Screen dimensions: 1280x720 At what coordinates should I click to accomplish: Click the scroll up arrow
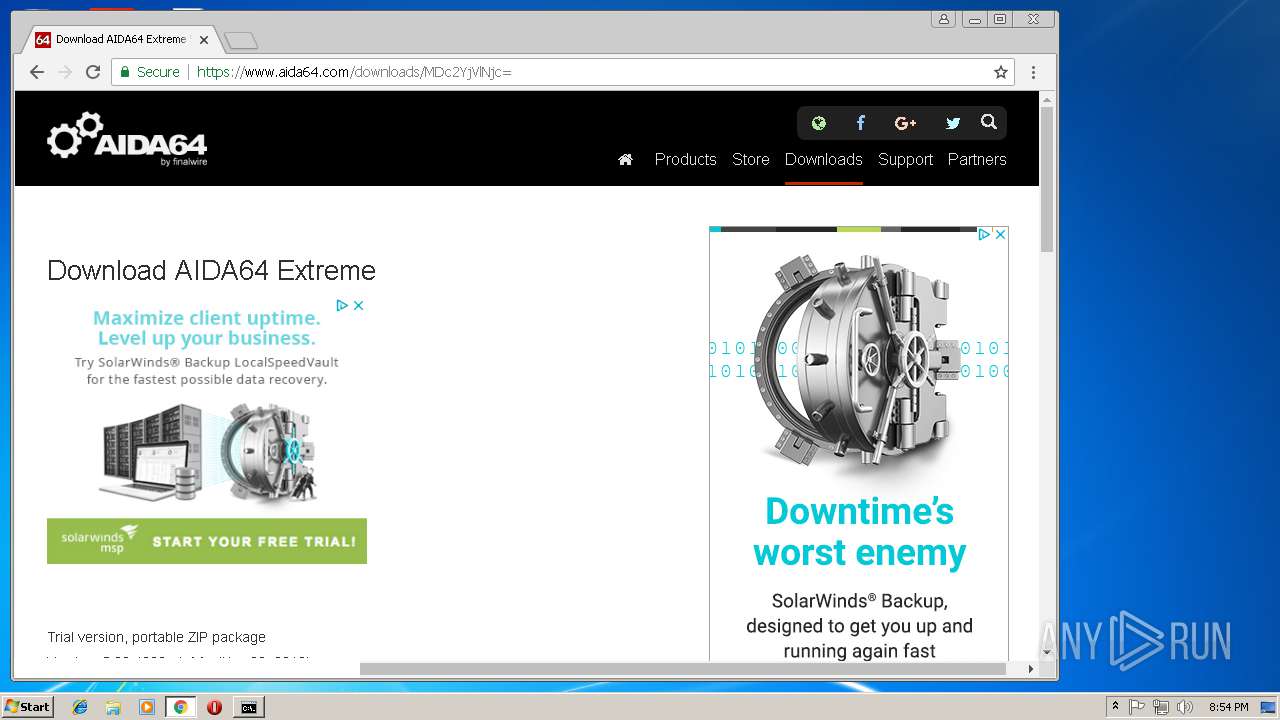click(x=1047, y=99)
